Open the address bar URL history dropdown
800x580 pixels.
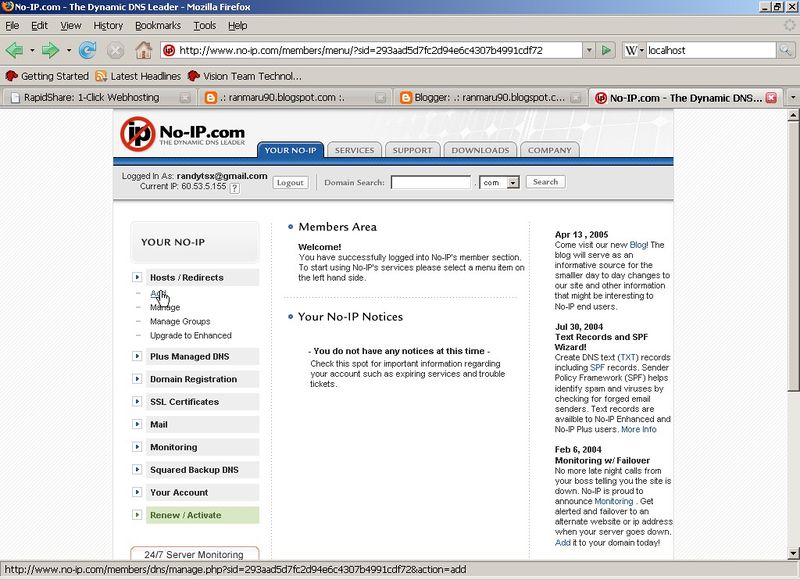tap(589, 50)
